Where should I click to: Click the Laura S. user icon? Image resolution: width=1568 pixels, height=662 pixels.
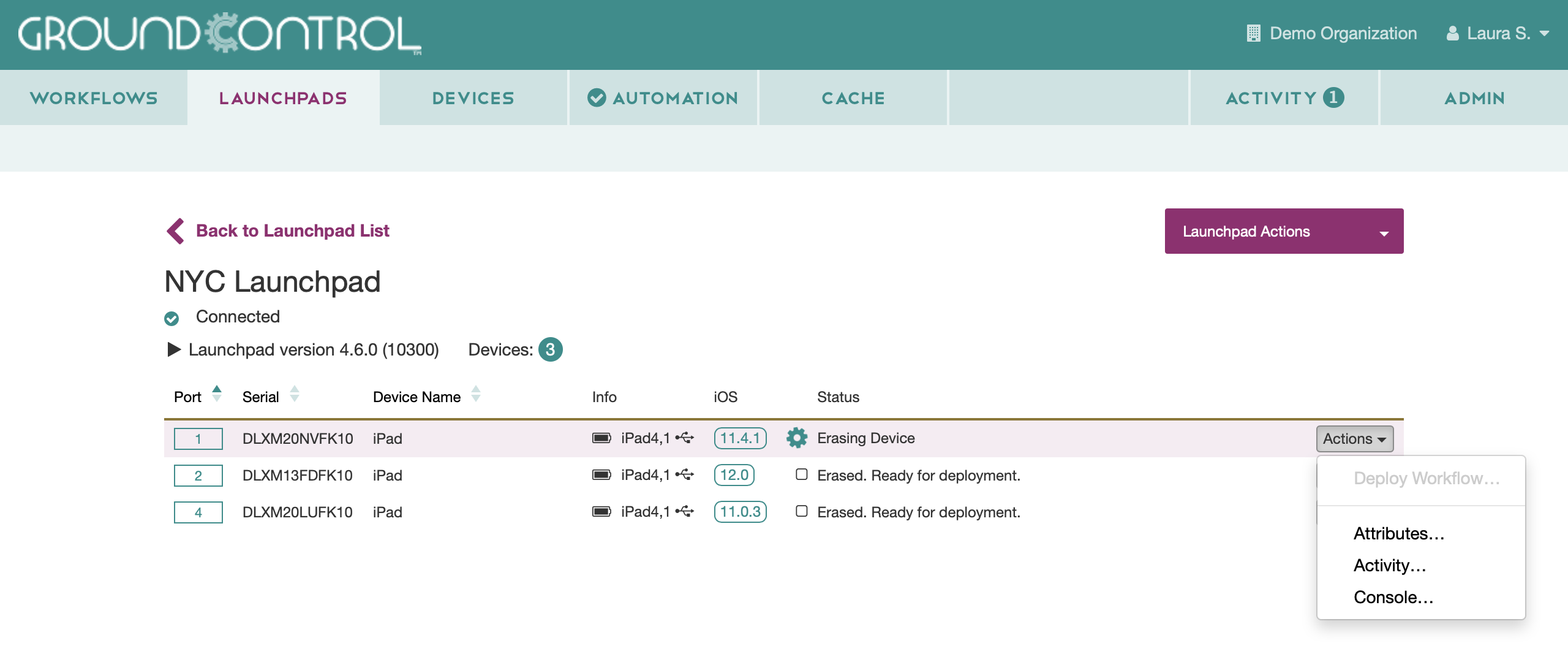(x=1452, y=33)
